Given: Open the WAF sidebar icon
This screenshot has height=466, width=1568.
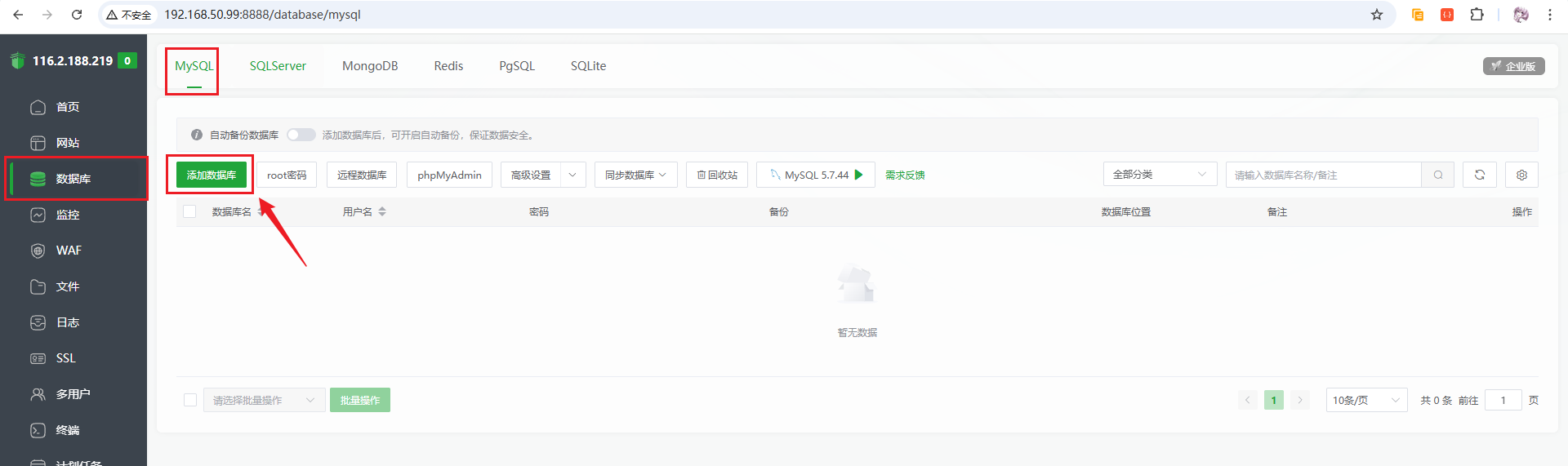Looking at the screenshot, I should (38, 251).
